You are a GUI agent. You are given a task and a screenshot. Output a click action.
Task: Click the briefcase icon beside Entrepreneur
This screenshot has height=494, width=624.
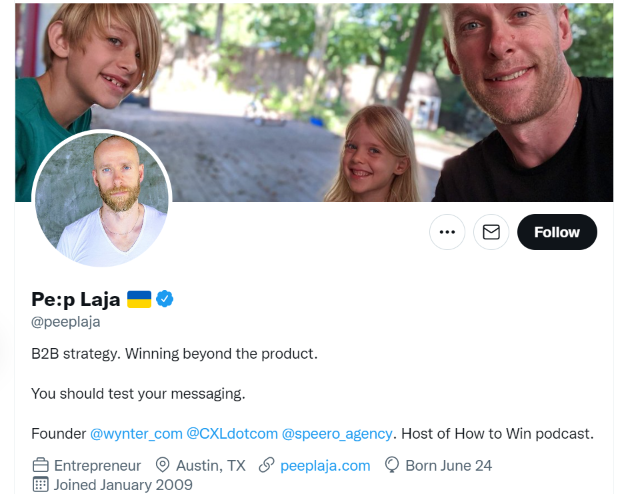click(x=40, y=465)
